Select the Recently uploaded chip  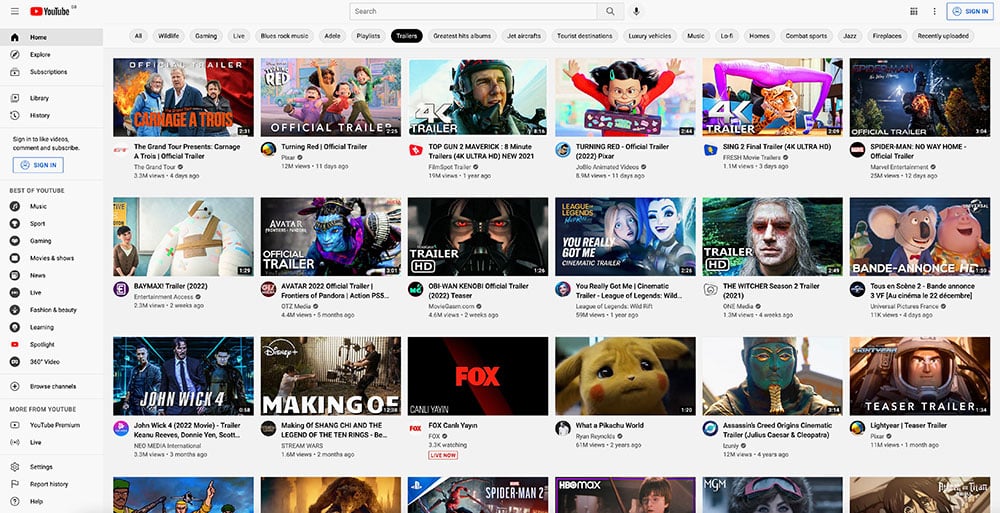pyautogui.click(x=943, y=36)
